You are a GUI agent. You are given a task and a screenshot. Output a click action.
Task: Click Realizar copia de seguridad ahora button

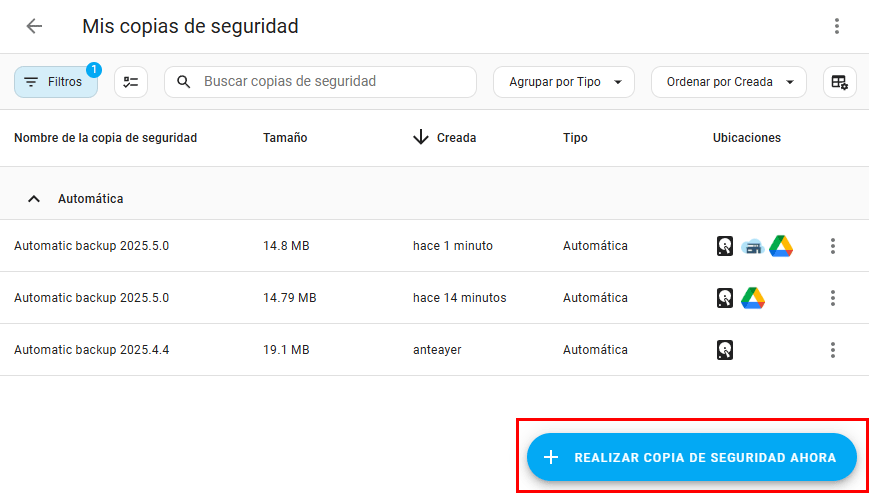tap(691, 458)
